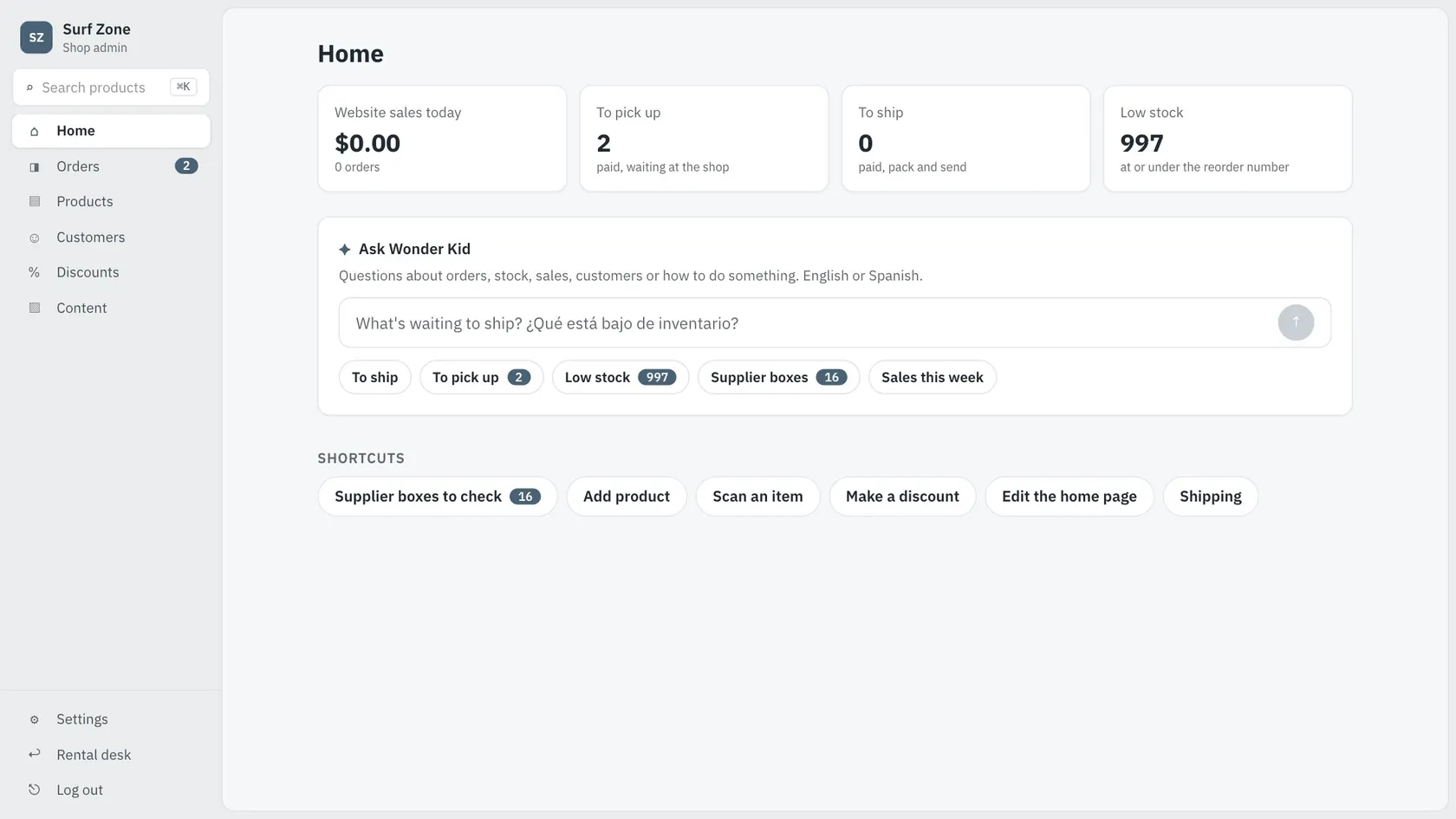Switch to the Rental desk label

point(94,755)
